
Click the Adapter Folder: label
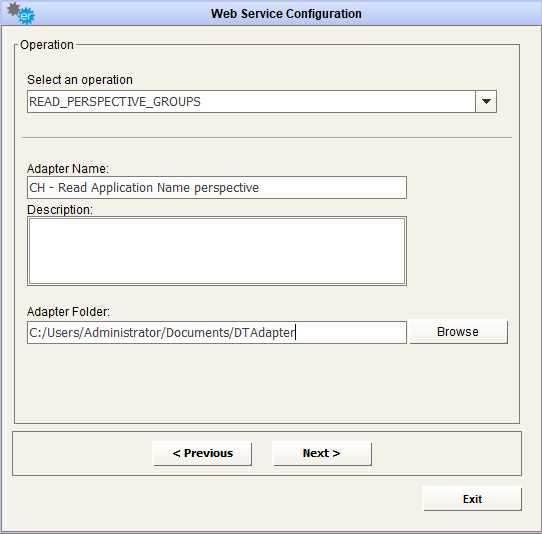point(68,312)
